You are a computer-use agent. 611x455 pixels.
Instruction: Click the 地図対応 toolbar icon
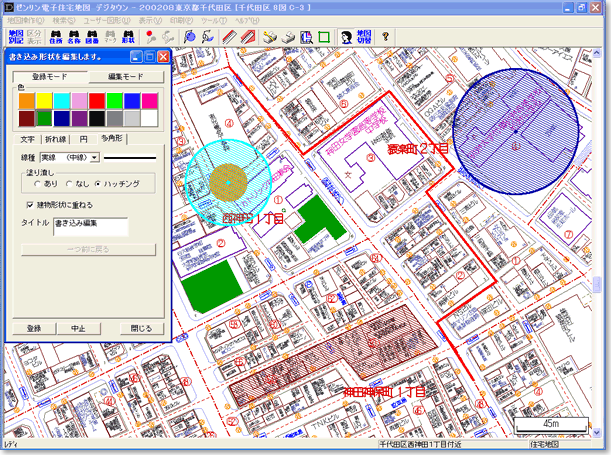pyautogui.click(x=14, y=37)
